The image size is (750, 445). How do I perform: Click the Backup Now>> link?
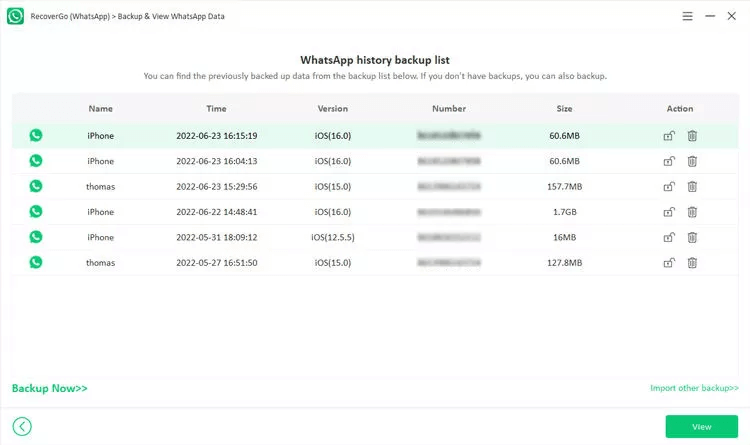pyautogui.click(x=50, y=388)
